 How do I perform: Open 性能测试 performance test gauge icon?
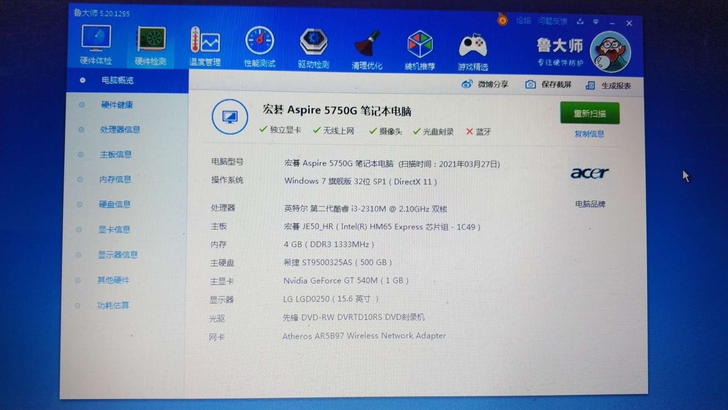pos(259,42)
